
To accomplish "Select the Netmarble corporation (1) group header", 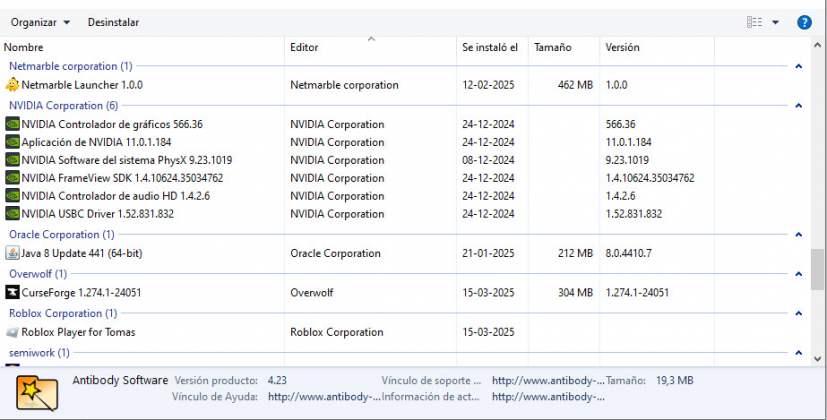I will (71, 66).
